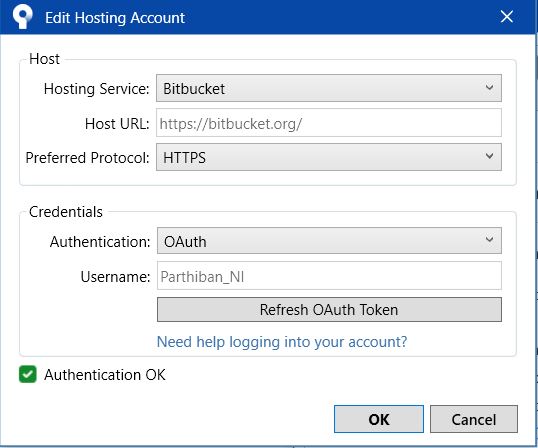Click the 'Edit Hosting Account' window title
This screenshot has width=538, height=448.
(x=115, y=18)
